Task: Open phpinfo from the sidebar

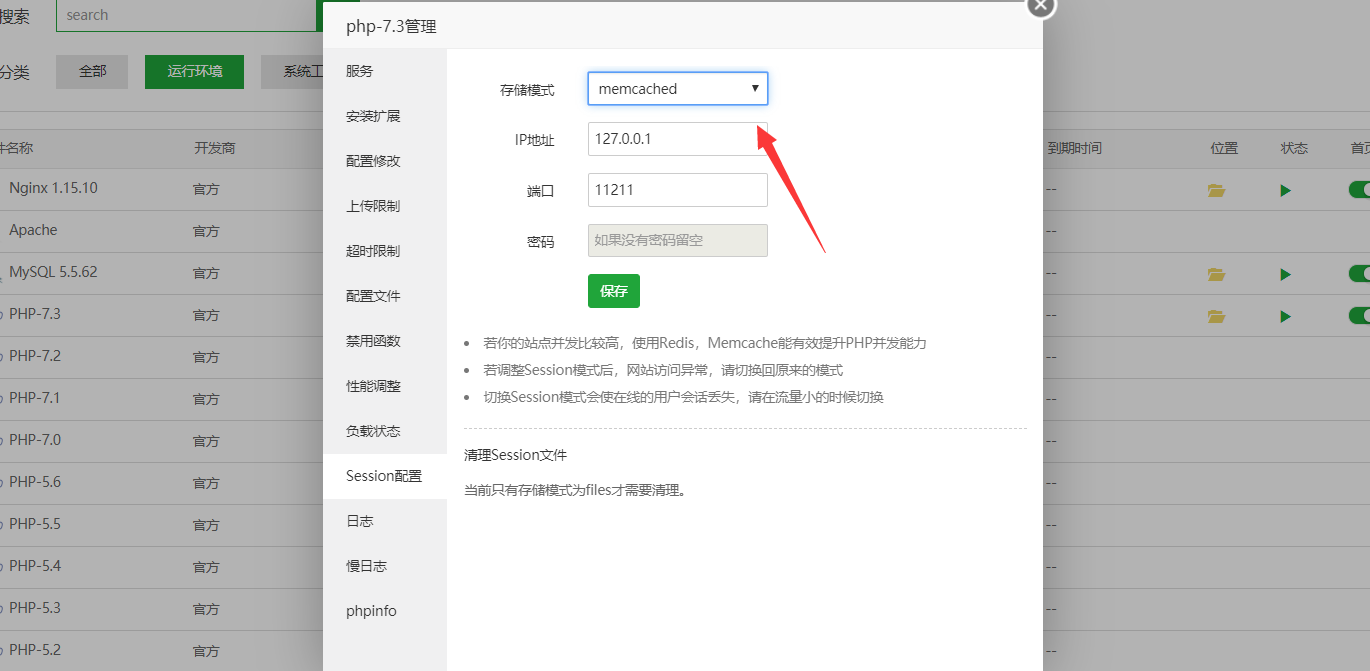Action: (x=371, y=611)
